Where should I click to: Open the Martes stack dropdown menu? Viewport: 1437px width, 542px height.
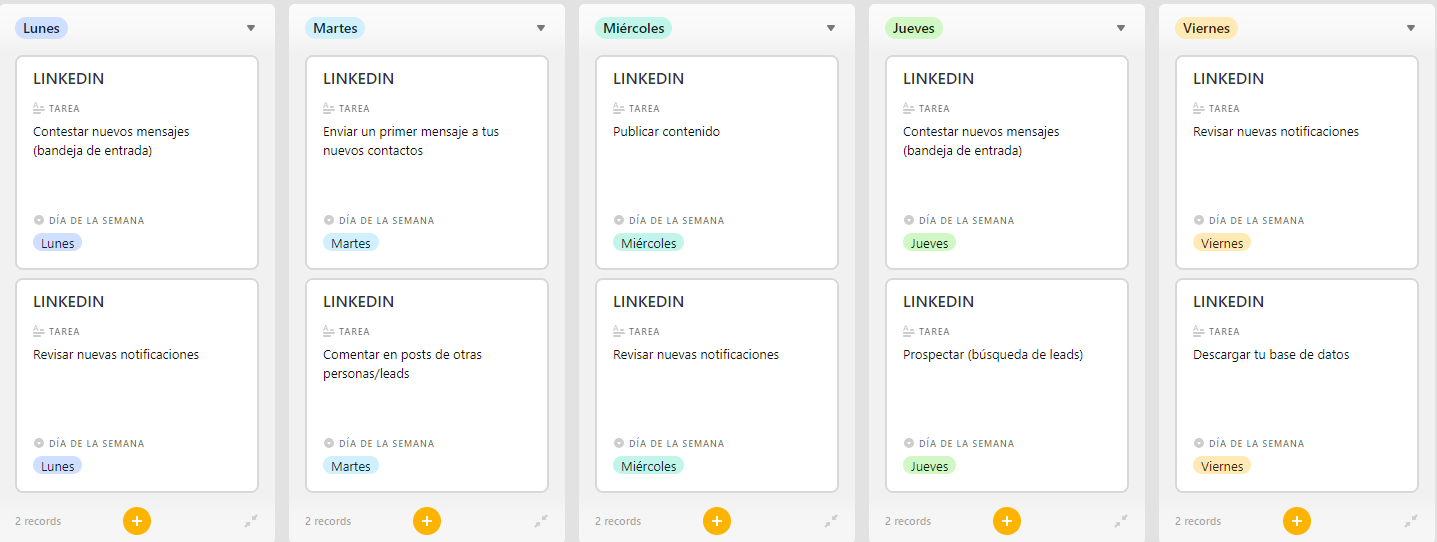541,28
